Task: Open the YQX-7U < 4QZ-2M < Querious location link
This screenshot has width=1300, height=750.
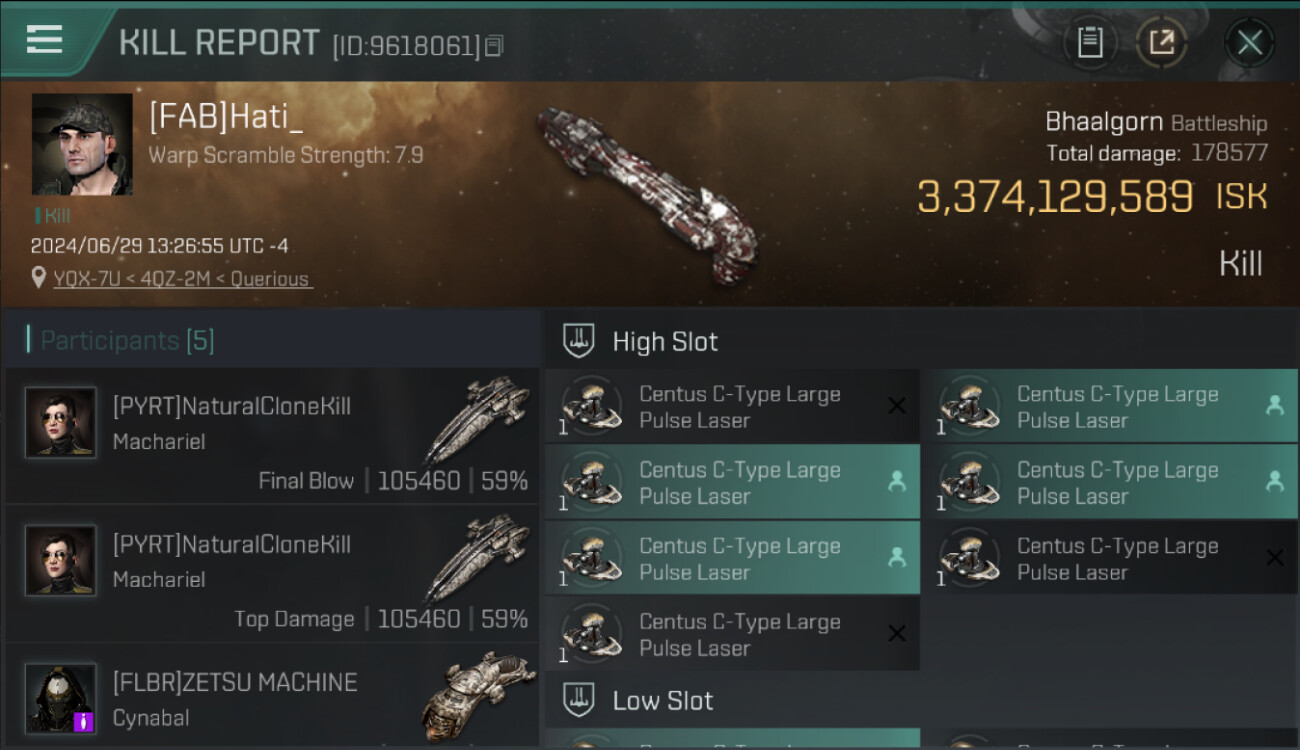Action: 181,279
